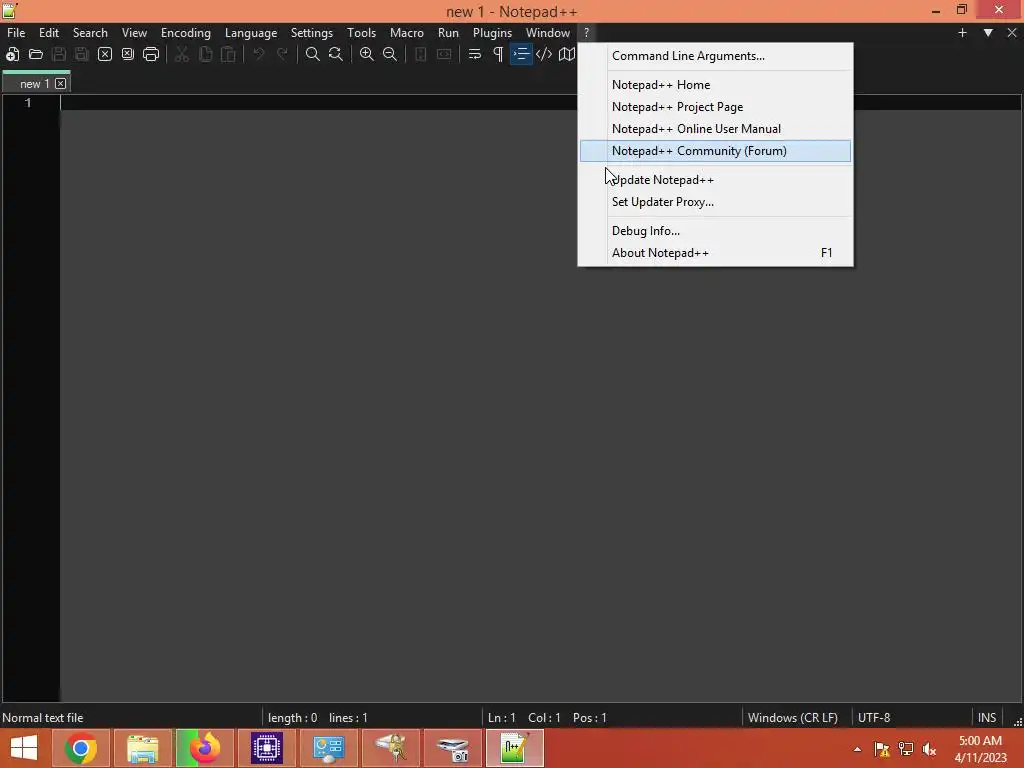This screenshot has width=1024, height=768.
Task: Click Windows (CR LF) in status bar
Action: pos(792,718)
